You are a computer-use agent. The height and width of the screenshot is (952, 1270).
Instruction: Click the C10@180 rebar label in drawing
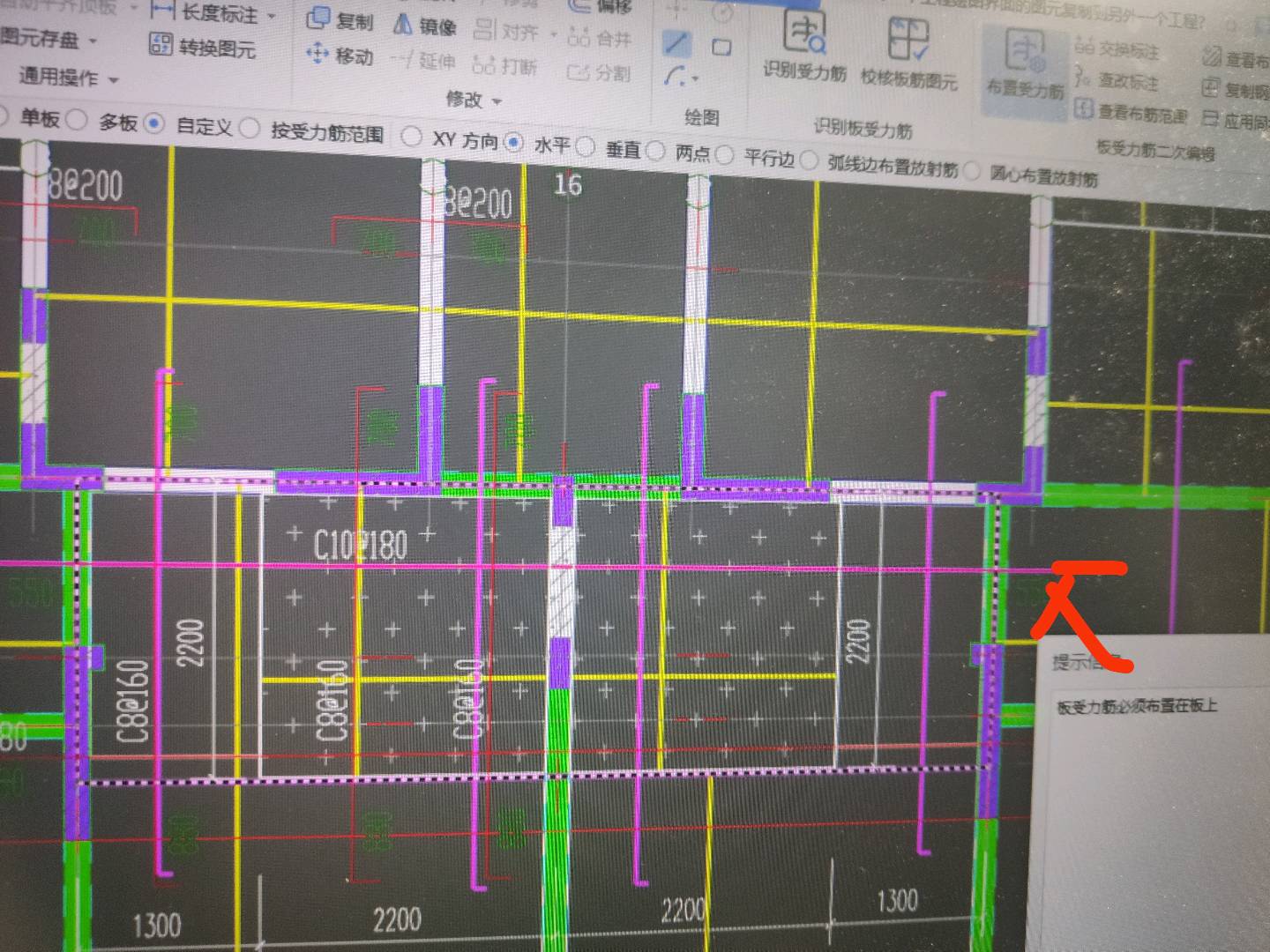[361, 546]
